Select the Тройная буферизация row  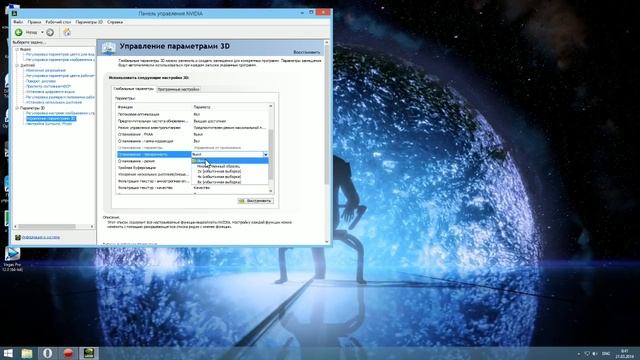coord(154,168)
